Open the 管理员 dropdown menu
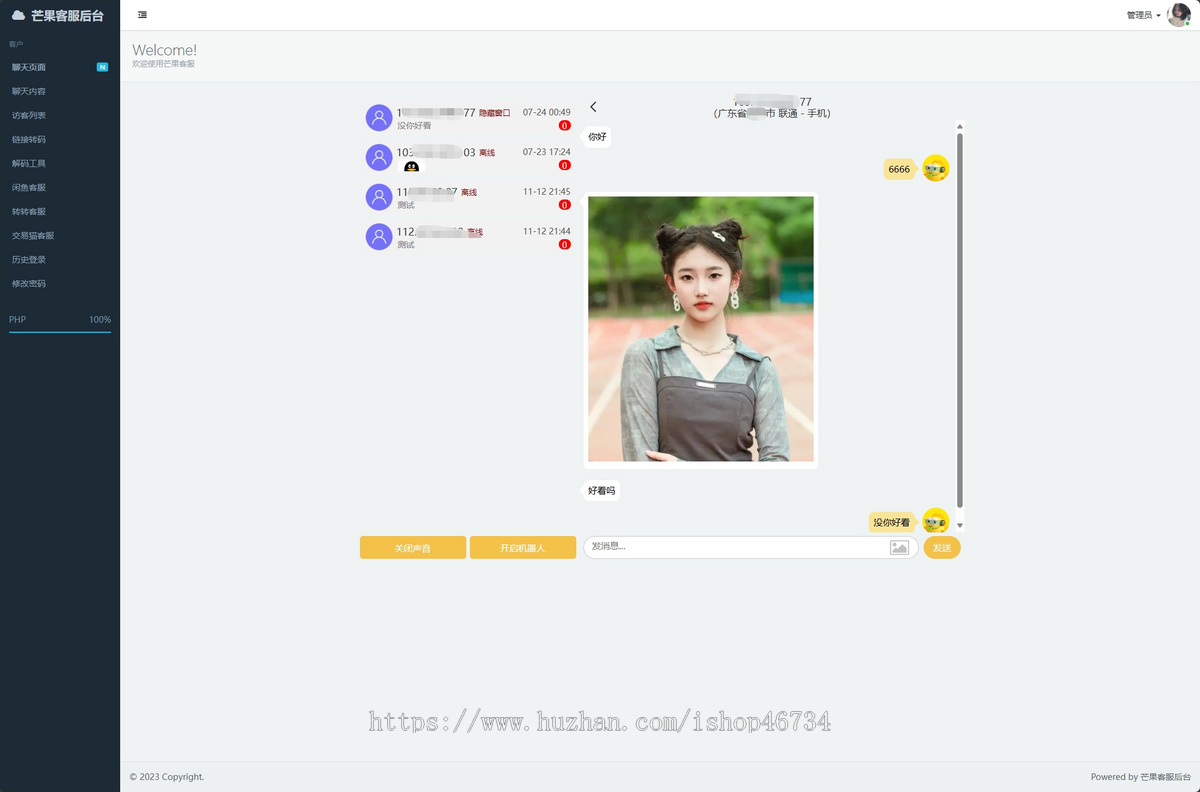This screenshot has height=792, width=1200. tap(1143, 15)
